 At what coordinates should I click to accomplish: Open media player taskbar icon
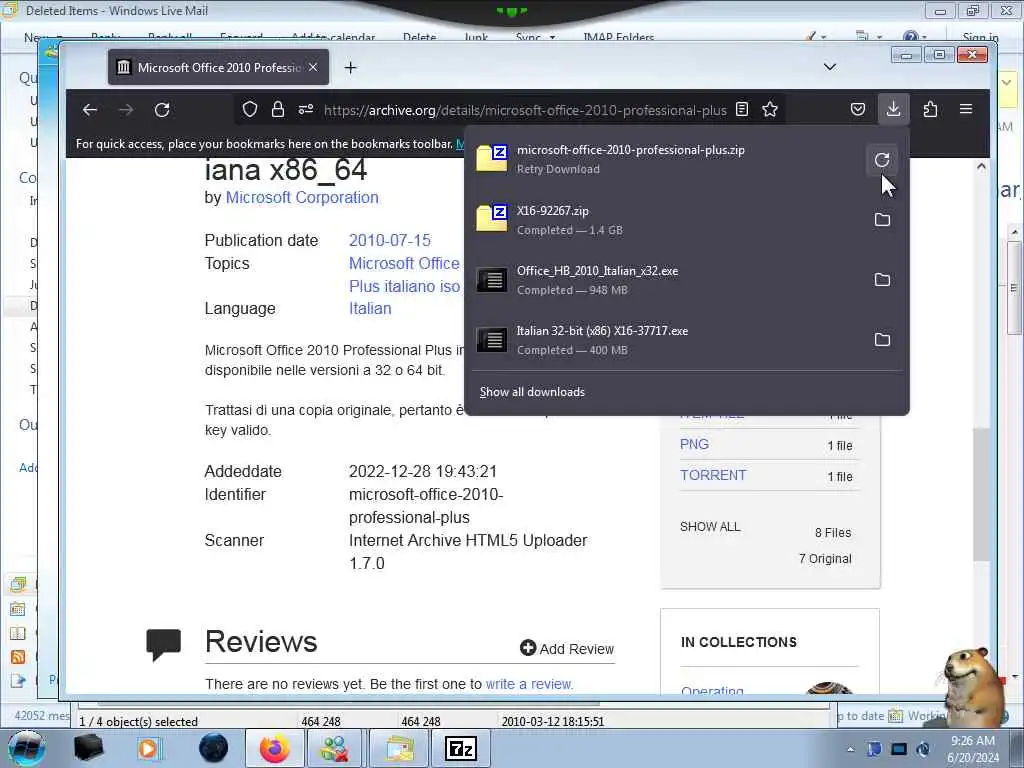click(x=149, y=748)
